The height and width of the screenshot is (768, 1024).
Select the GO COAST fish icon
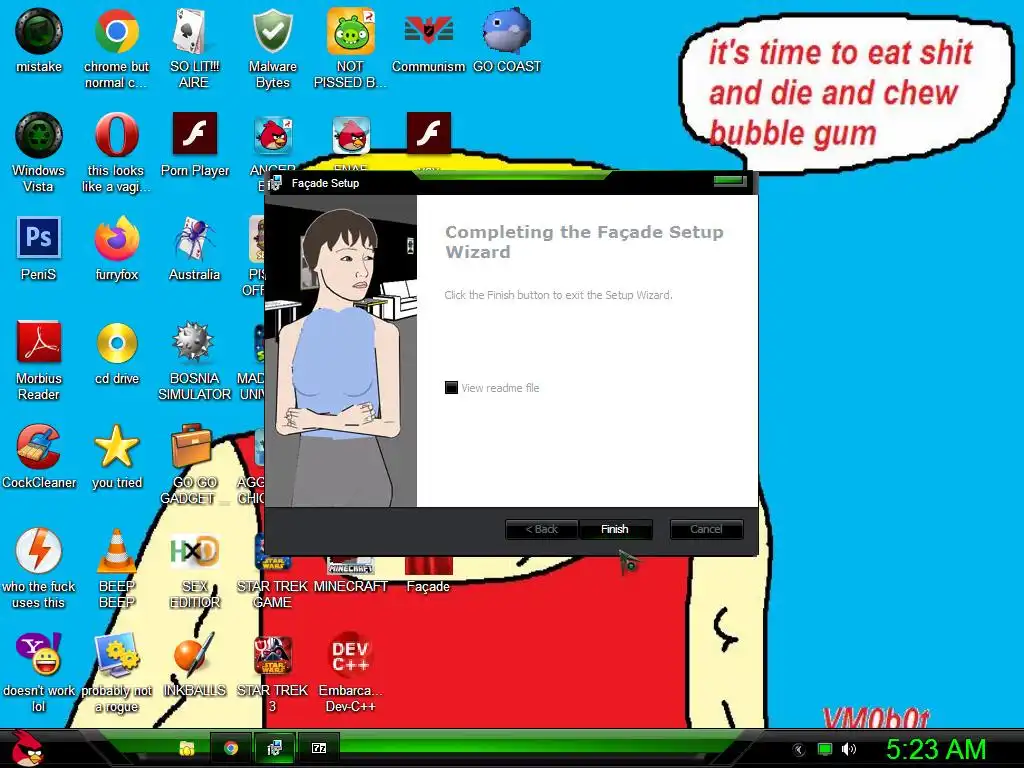[507, 40]
